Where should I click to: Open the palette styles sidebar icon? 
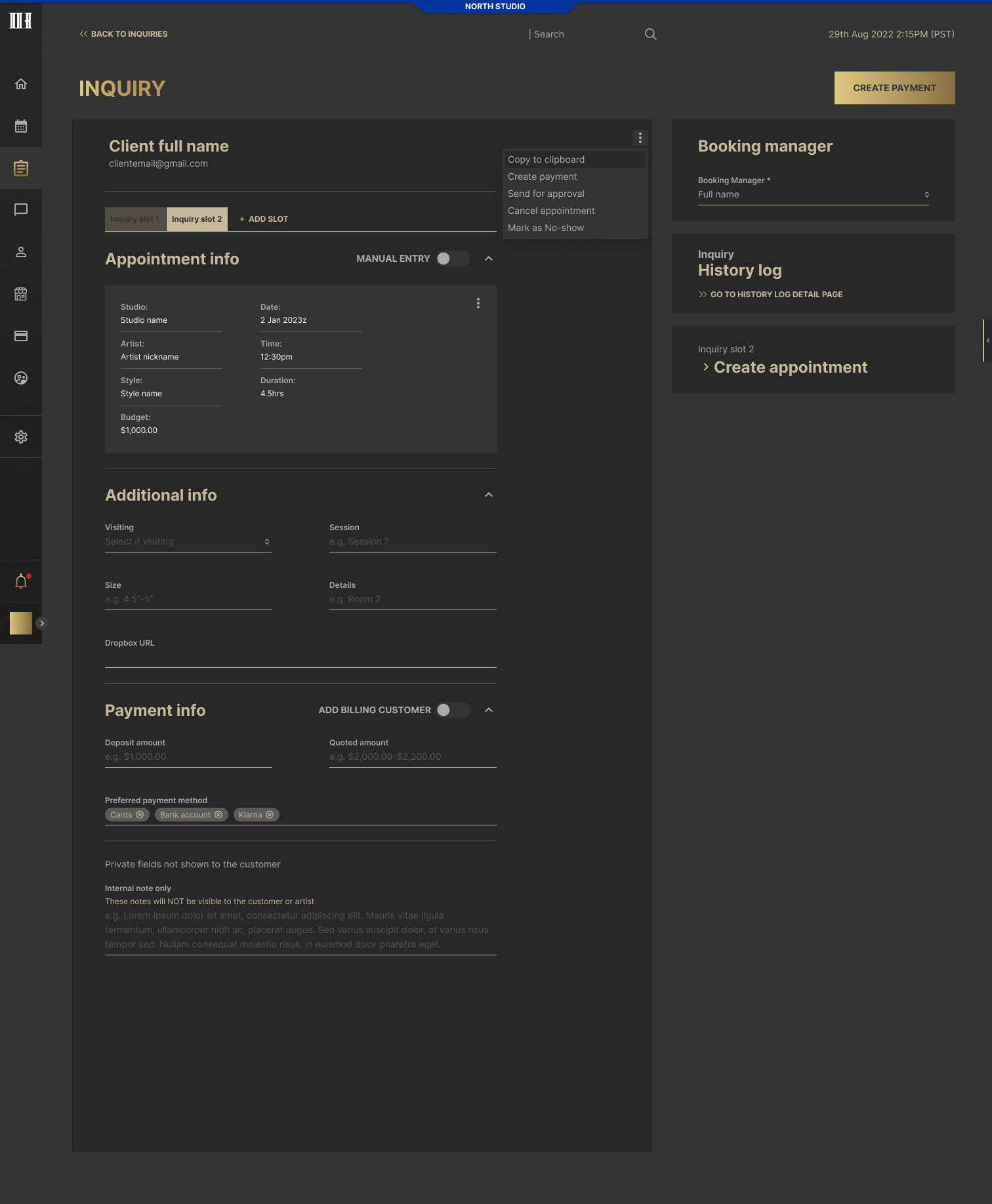(x=21, y=378)
